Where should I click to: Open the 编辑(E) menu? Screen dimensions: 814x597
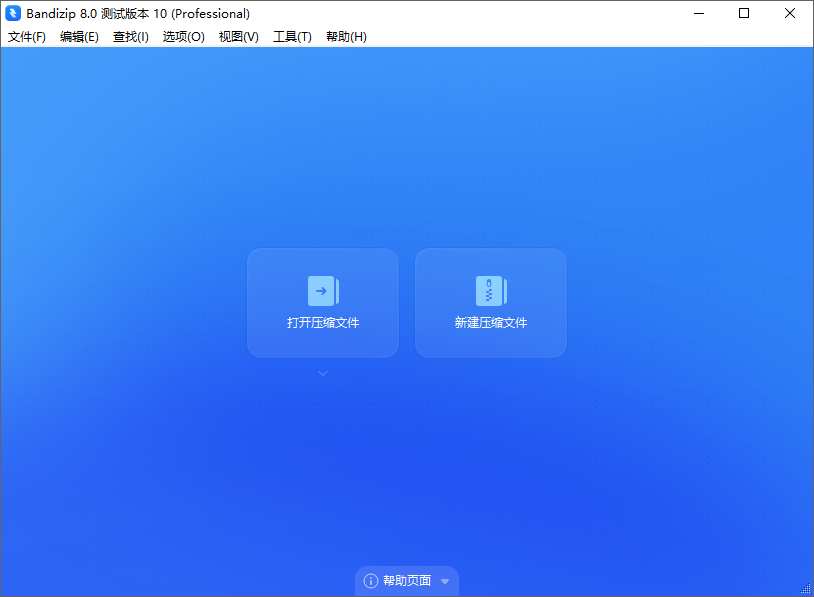point(79,36)
